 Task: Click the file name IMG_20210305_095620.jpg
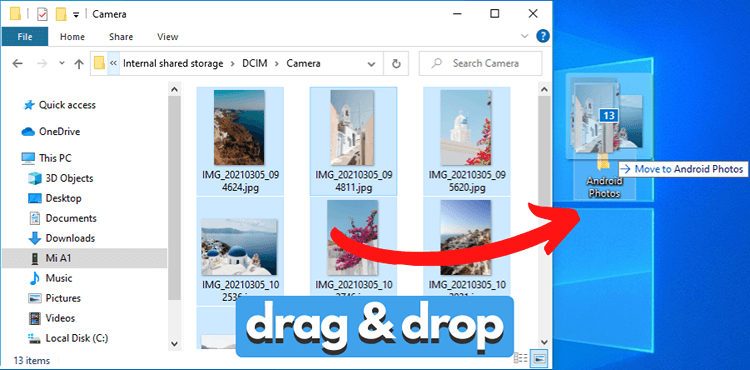click(466, 181)
